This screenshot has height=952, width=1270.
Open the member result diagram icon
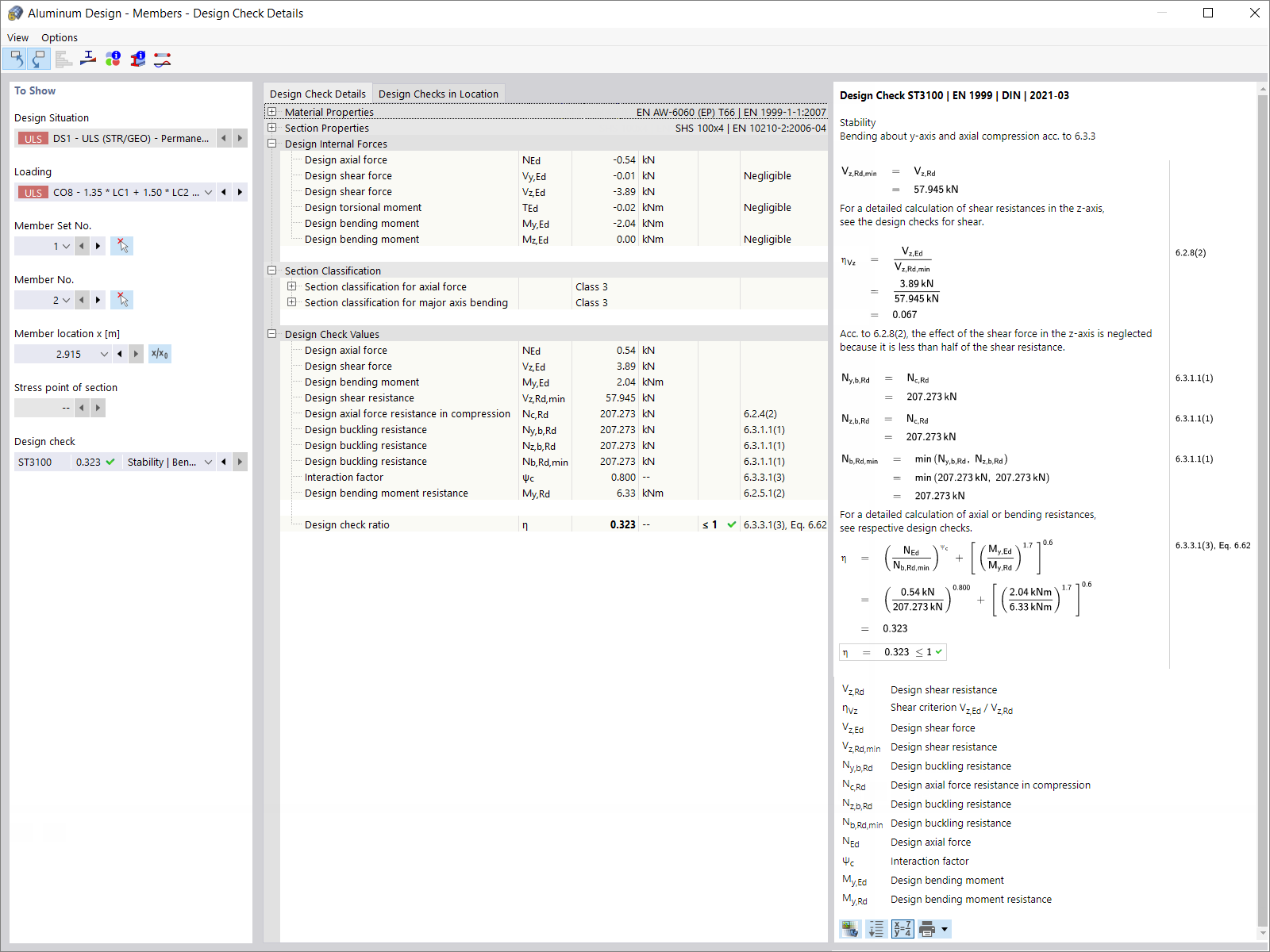click(162, 59)
